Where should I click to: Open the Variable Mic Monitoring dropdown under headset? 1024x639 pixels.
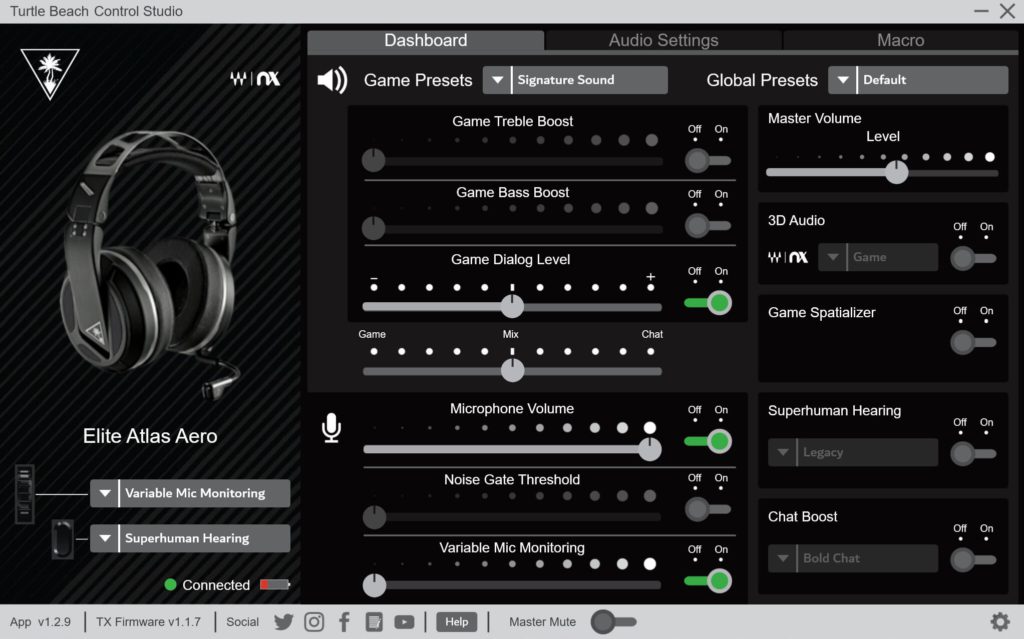[x=190, y=493]
